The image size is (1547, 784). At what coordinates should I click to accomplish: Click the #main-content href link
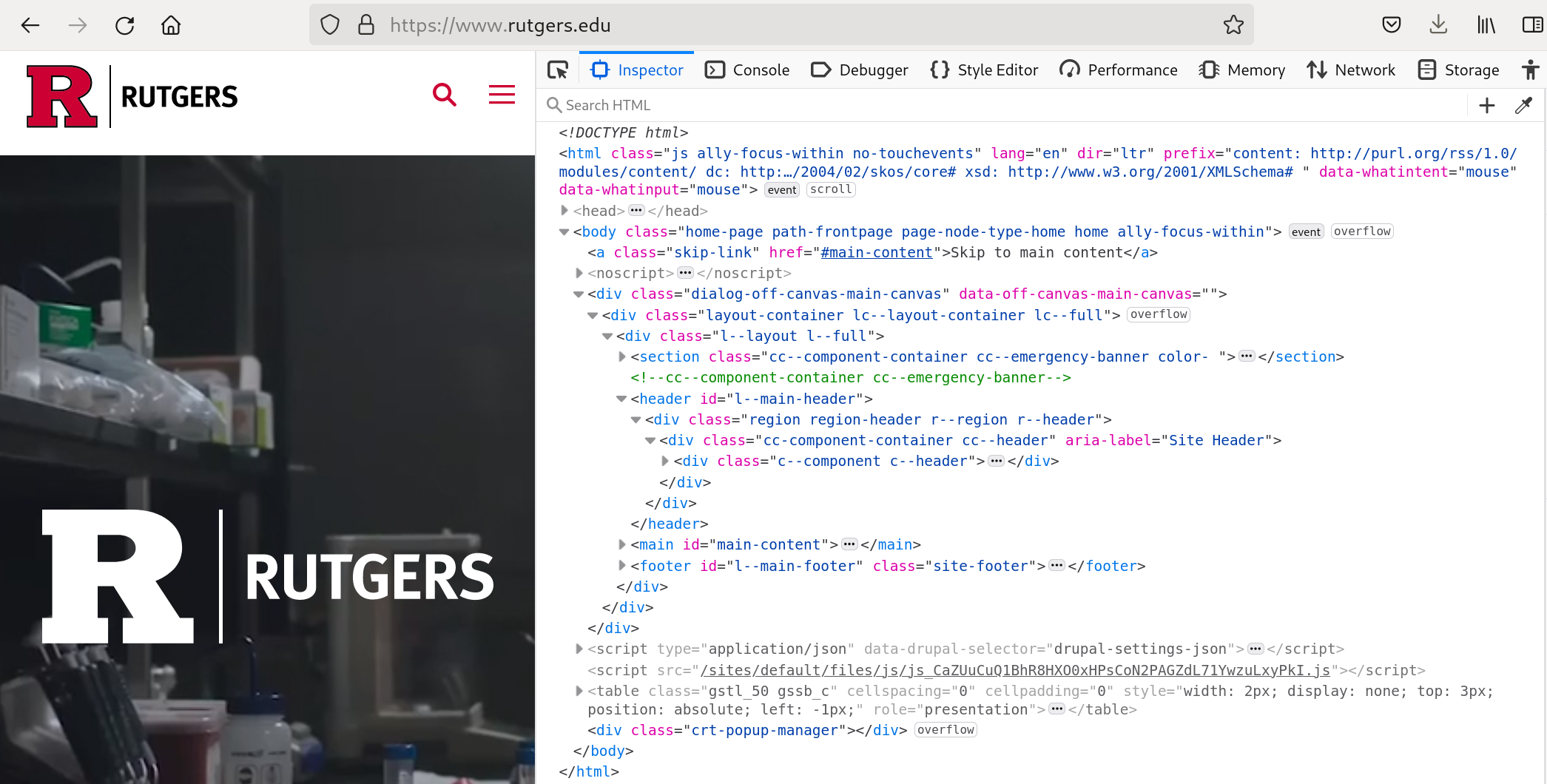876,253
